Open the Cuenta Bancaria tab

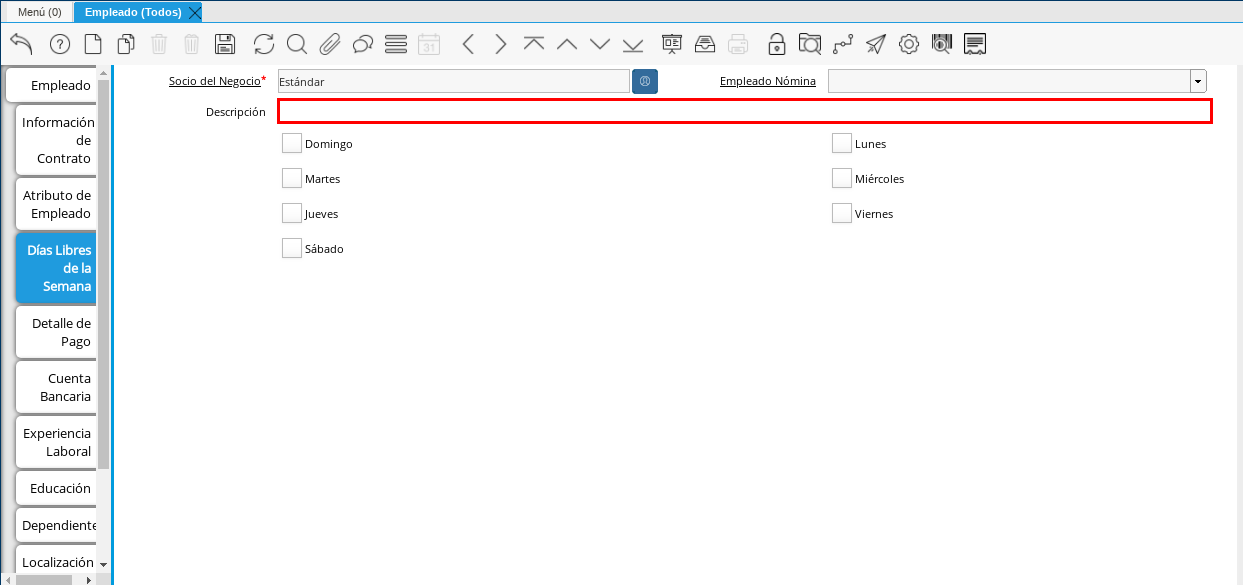pos(56,387)
